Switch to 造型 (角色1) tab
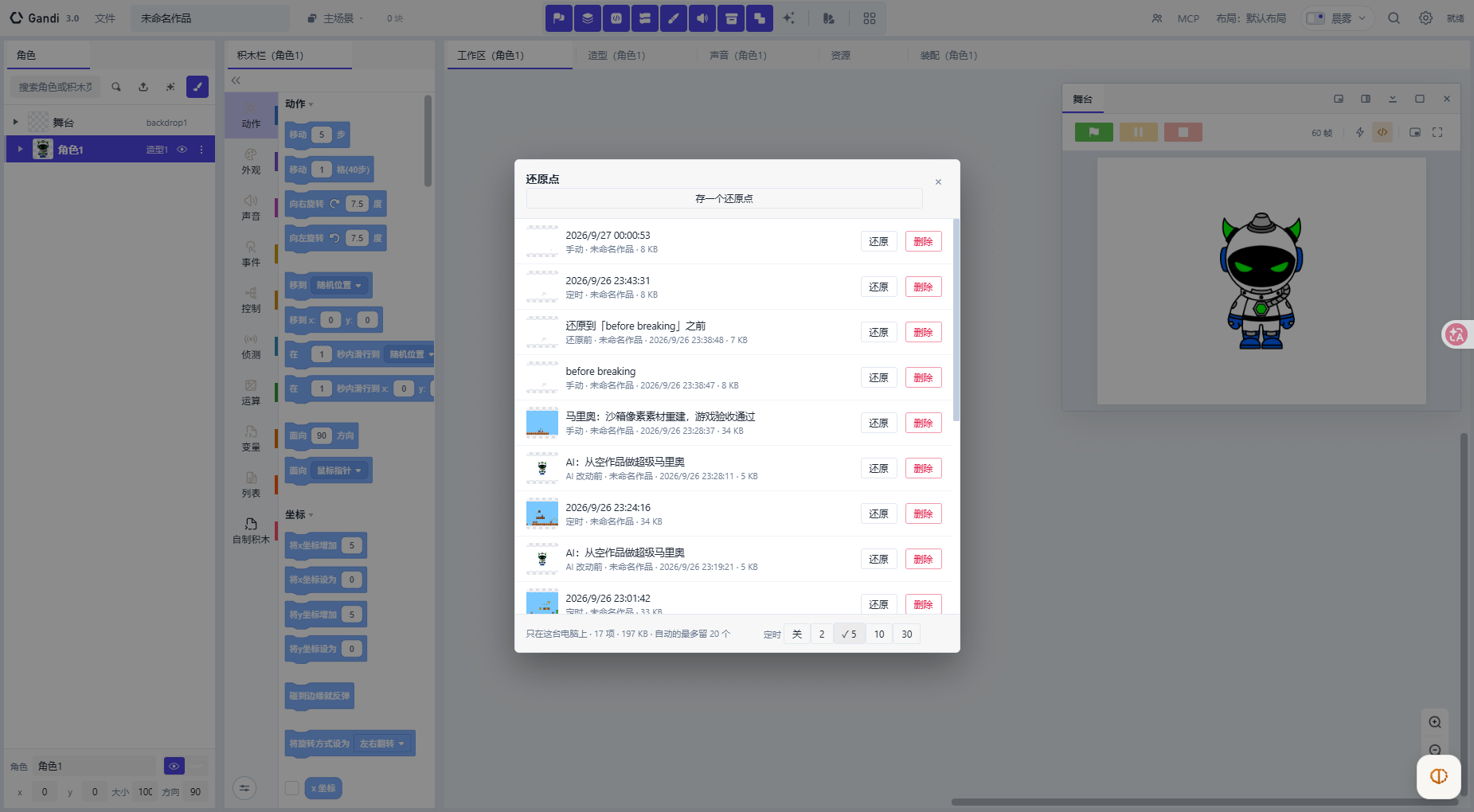The height and width of the screenshot is (812, 1474). [x=616, y=55]
